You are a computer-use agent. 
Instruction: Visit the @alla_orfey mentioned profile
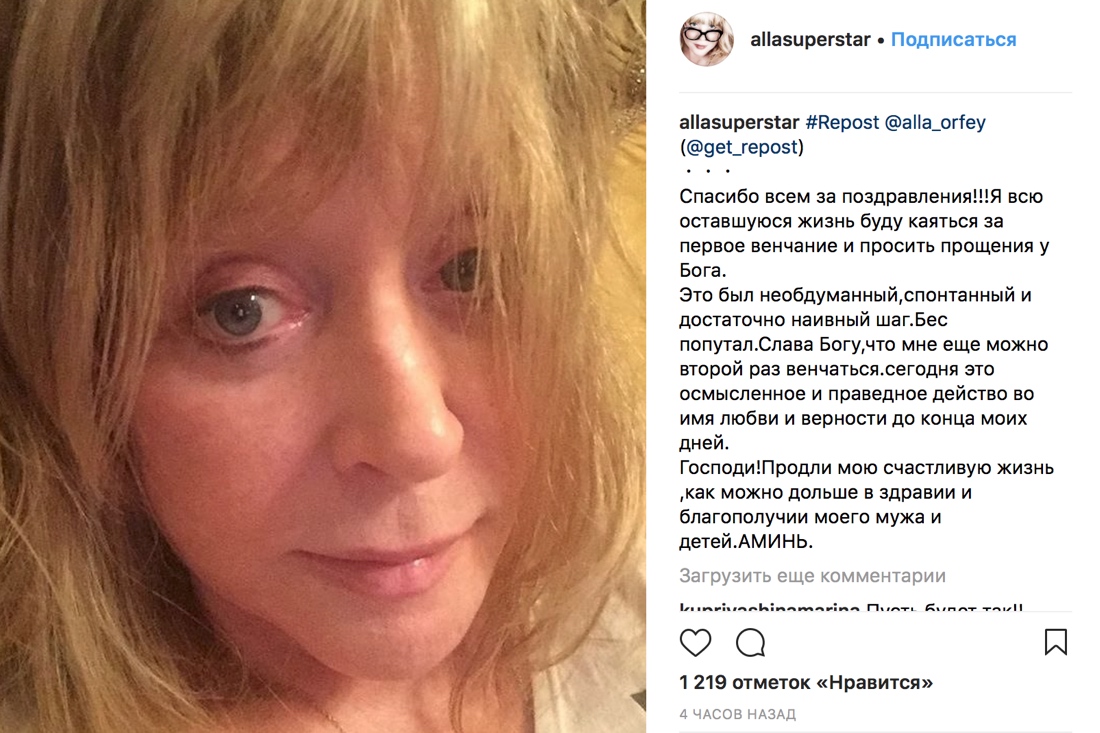pyautogui.click(x=935, y=122)
